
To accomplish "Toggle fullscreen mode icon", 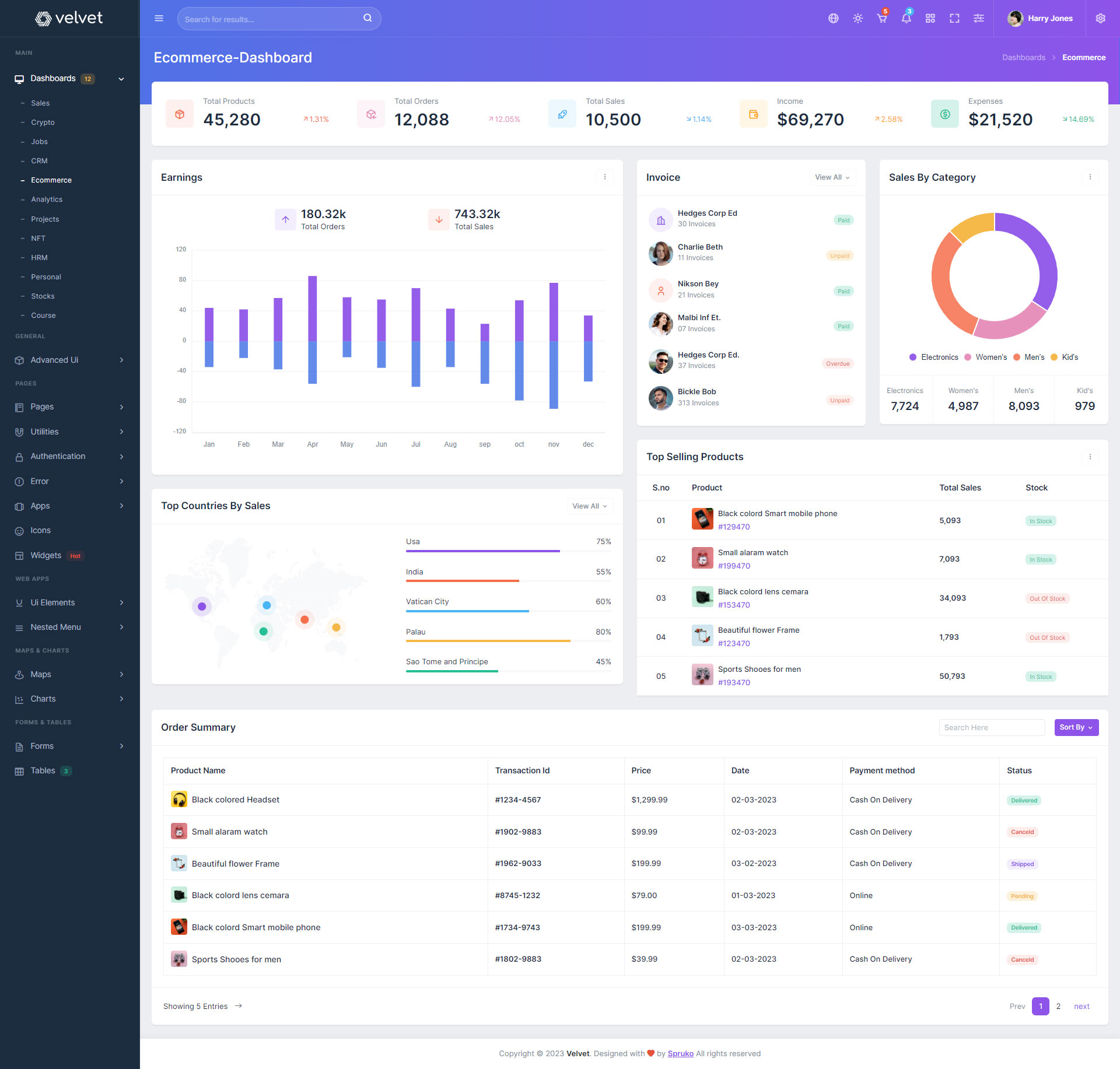I will 954,19.
